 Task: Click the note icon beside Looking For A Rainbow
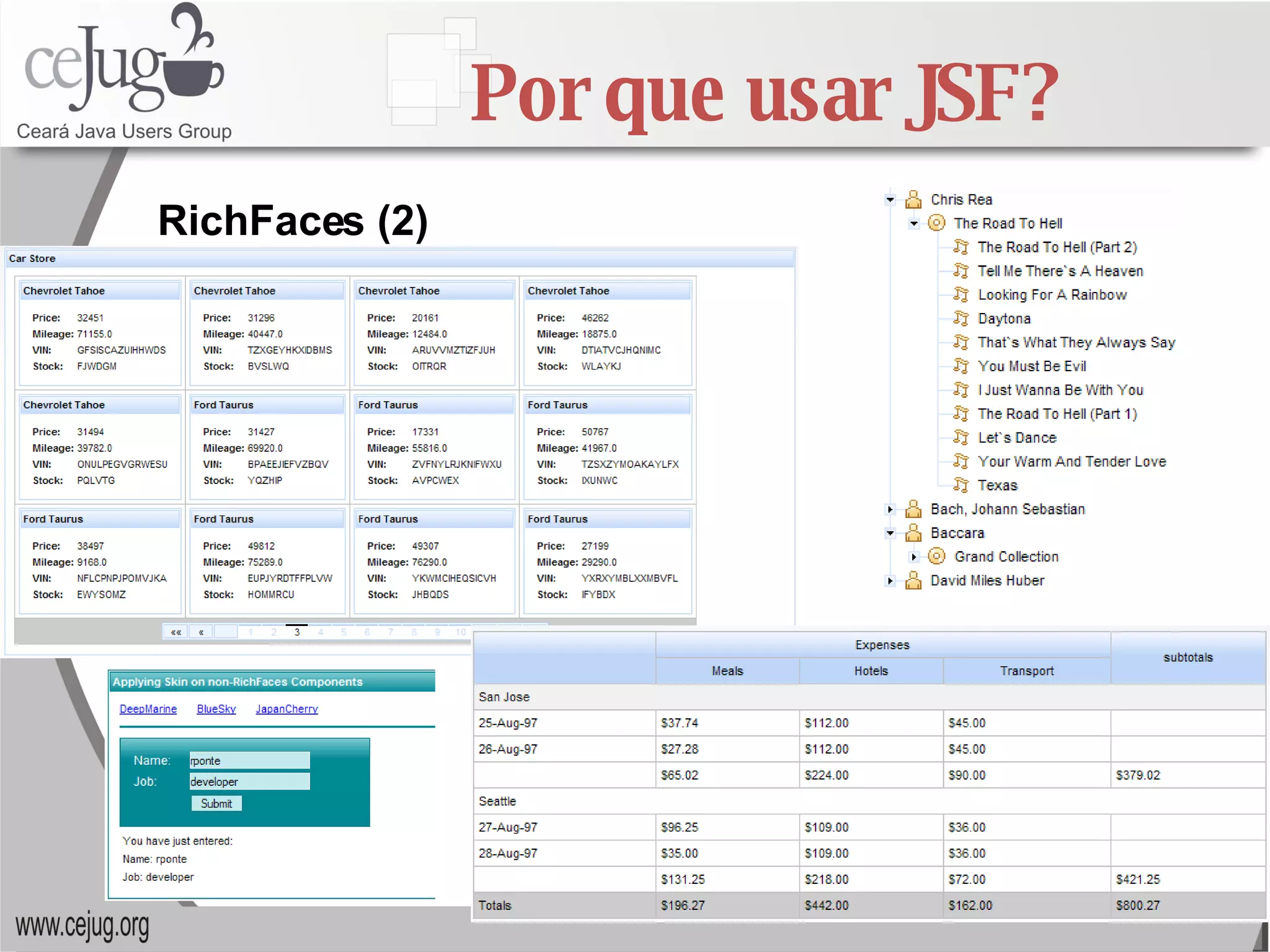[x=961, y=294]
